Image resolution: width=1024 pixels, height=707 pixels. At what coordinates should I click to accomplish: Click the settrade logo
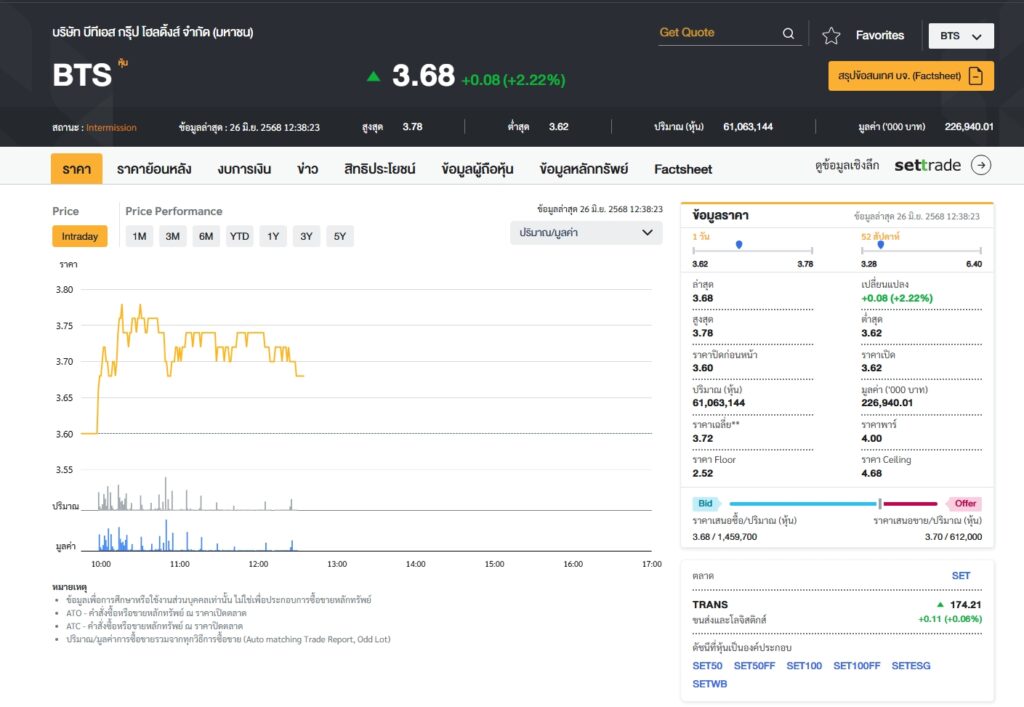[x=927, y=165]
